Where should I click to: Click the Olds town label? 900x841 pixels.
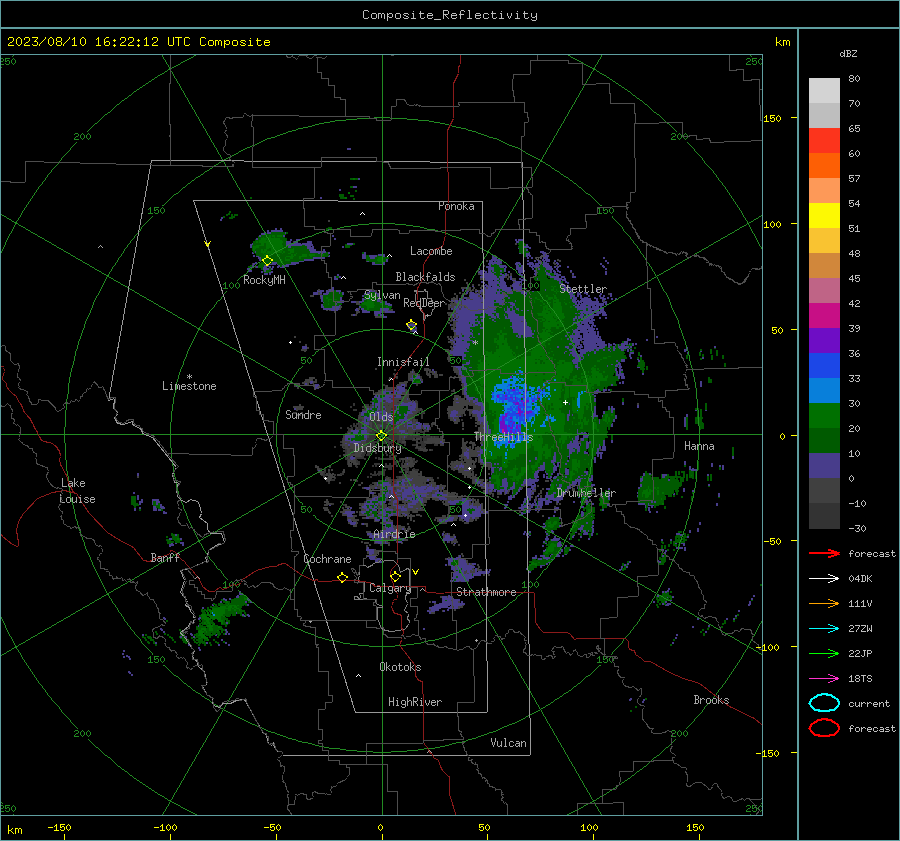[381, 417]
